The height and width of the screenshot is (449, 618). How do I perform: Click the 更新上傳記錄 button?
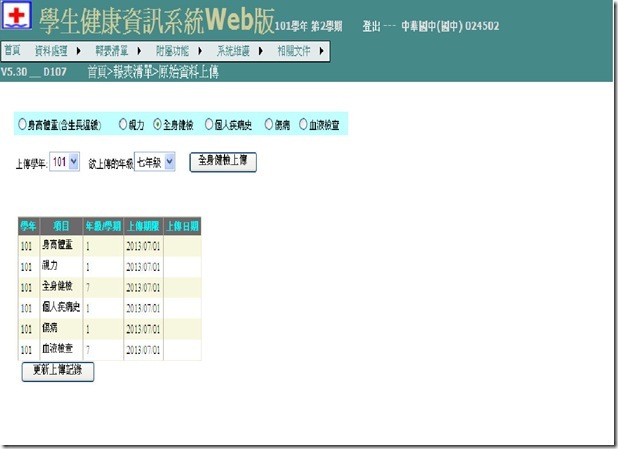(x=58, y=371)
